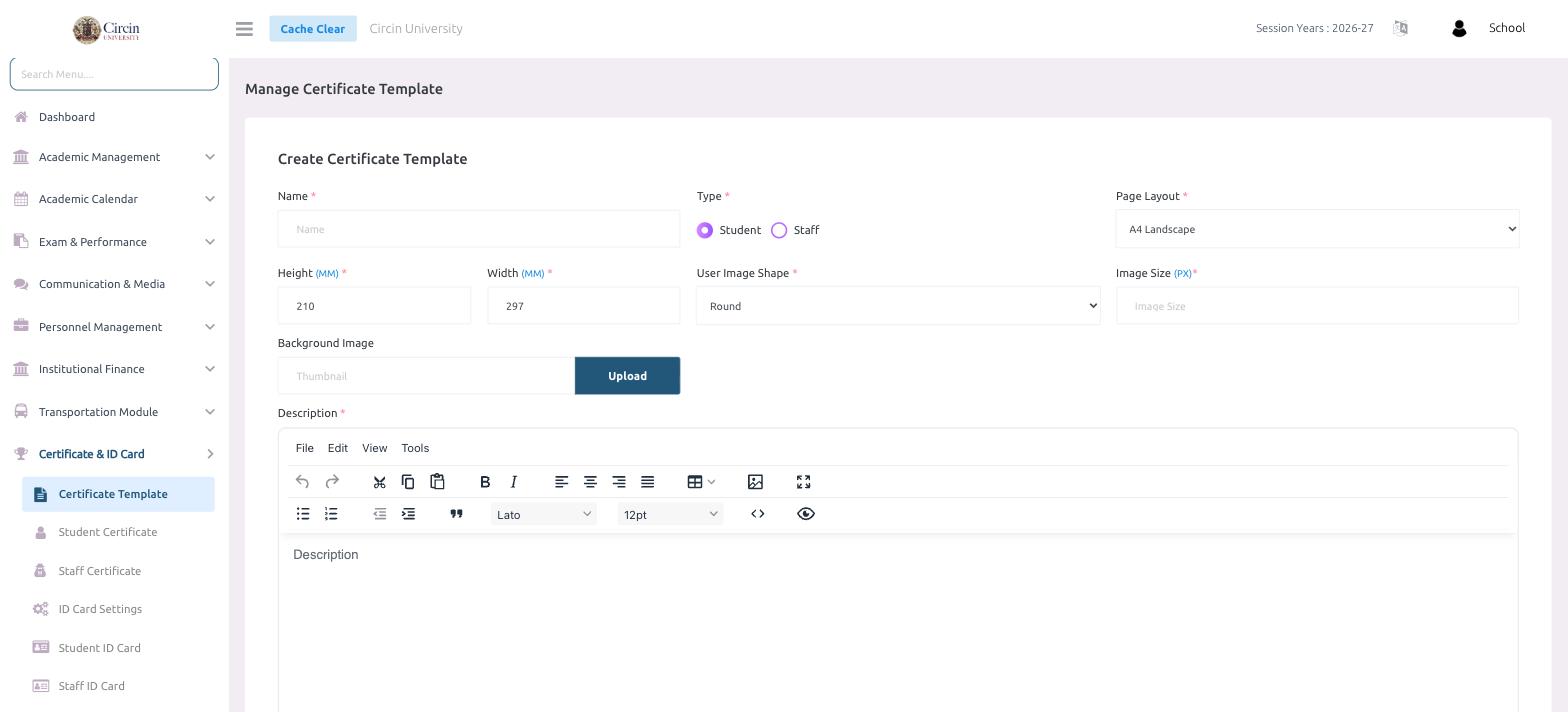Viewport: 1568px width, 712px height.
Task: Open the editor Edit menu
Action: click(338, 448)
